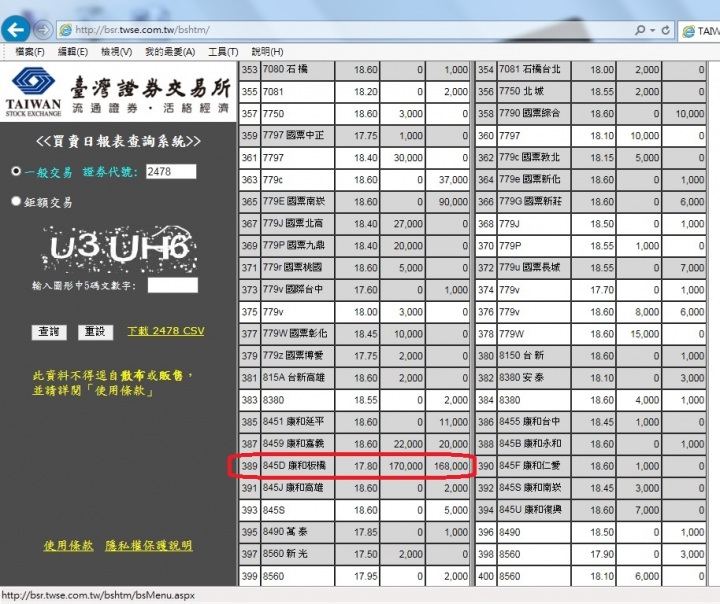Click the U3UH6 captcha image
720x604 pixels.
119,248
